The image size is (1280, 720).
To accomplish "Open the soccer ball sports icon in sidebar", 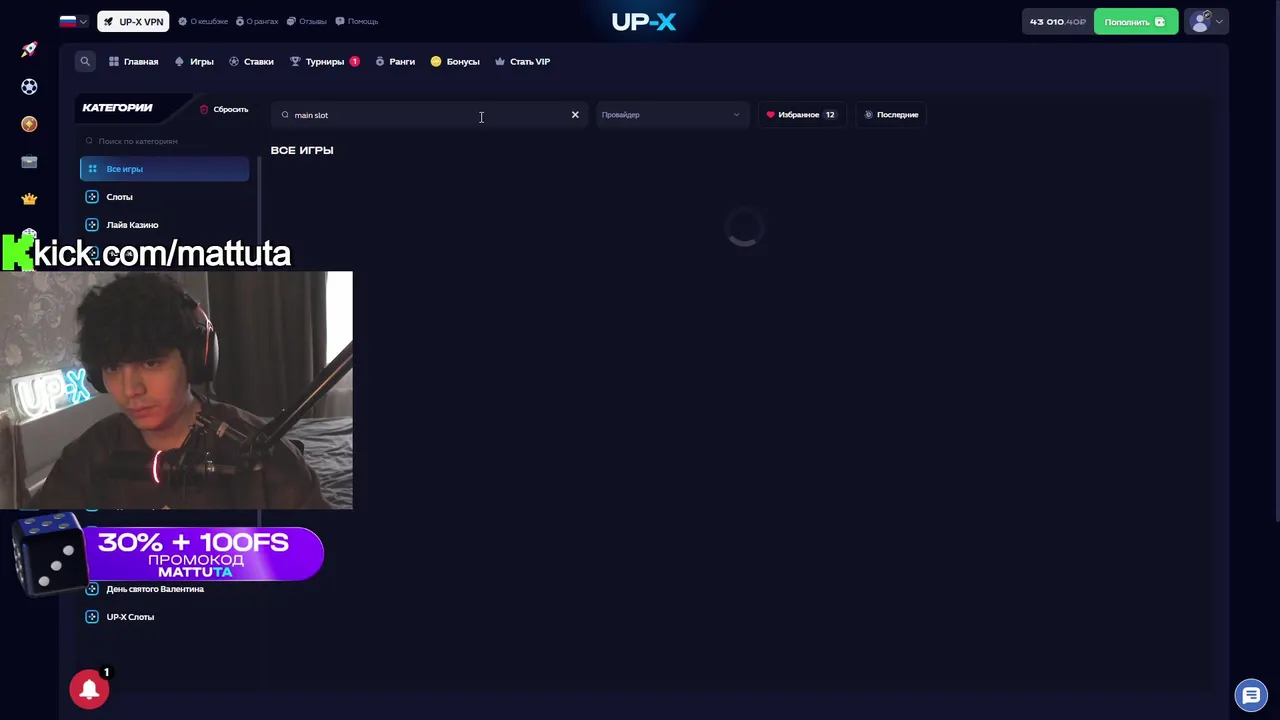I will (x=29, y=87).
